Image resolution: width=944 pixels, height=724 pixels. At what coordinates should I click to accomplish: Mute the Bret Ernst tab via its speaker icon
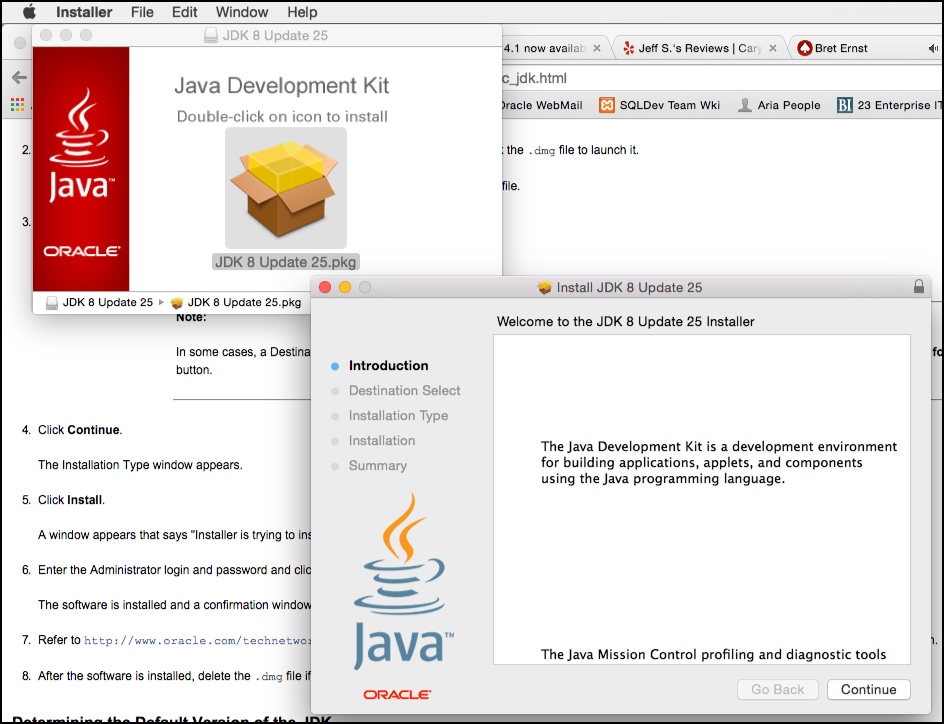931,47
